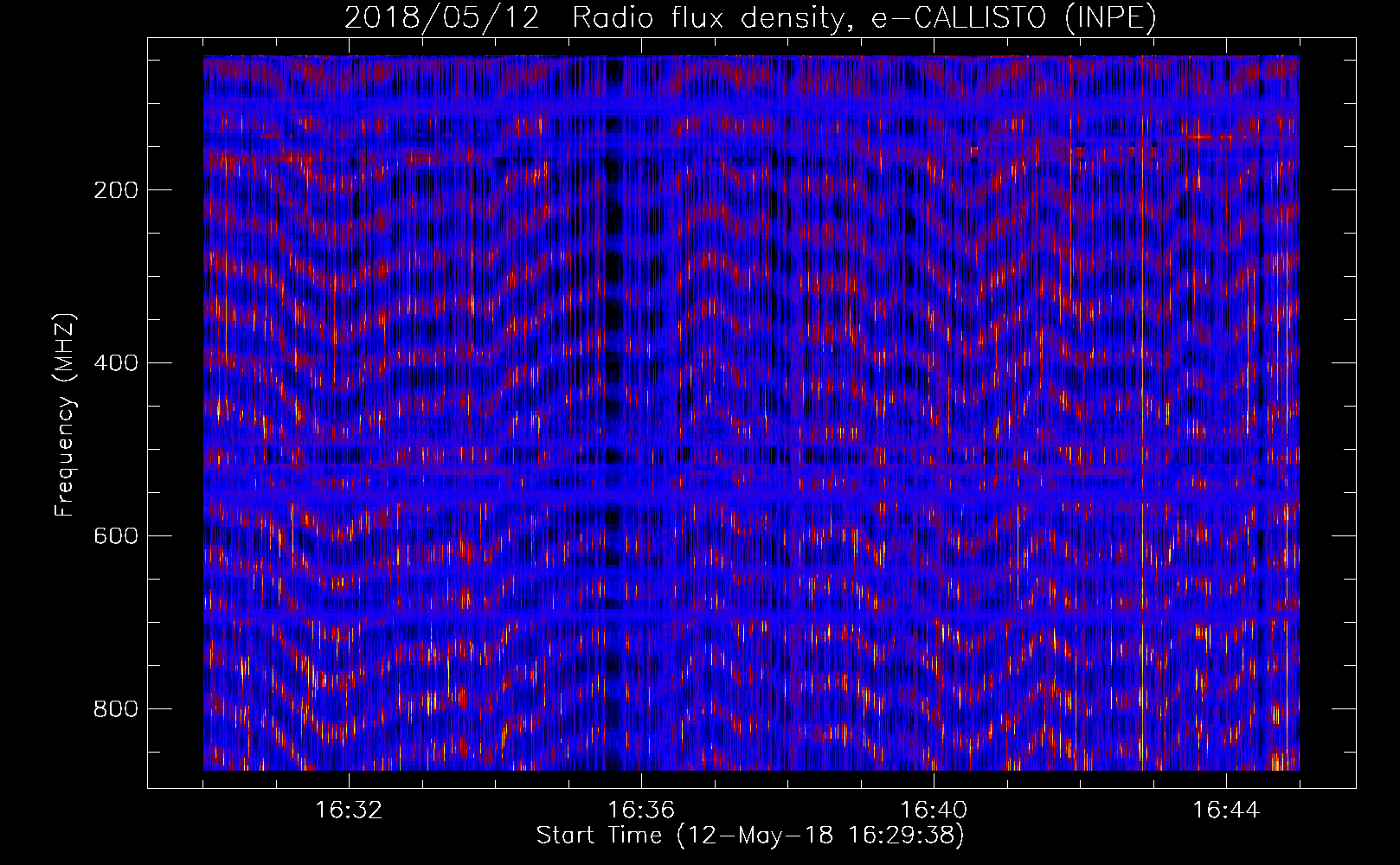Click the '16:40' time tick label
This screenshot has height=865, width=1400.
pos(934,811)
